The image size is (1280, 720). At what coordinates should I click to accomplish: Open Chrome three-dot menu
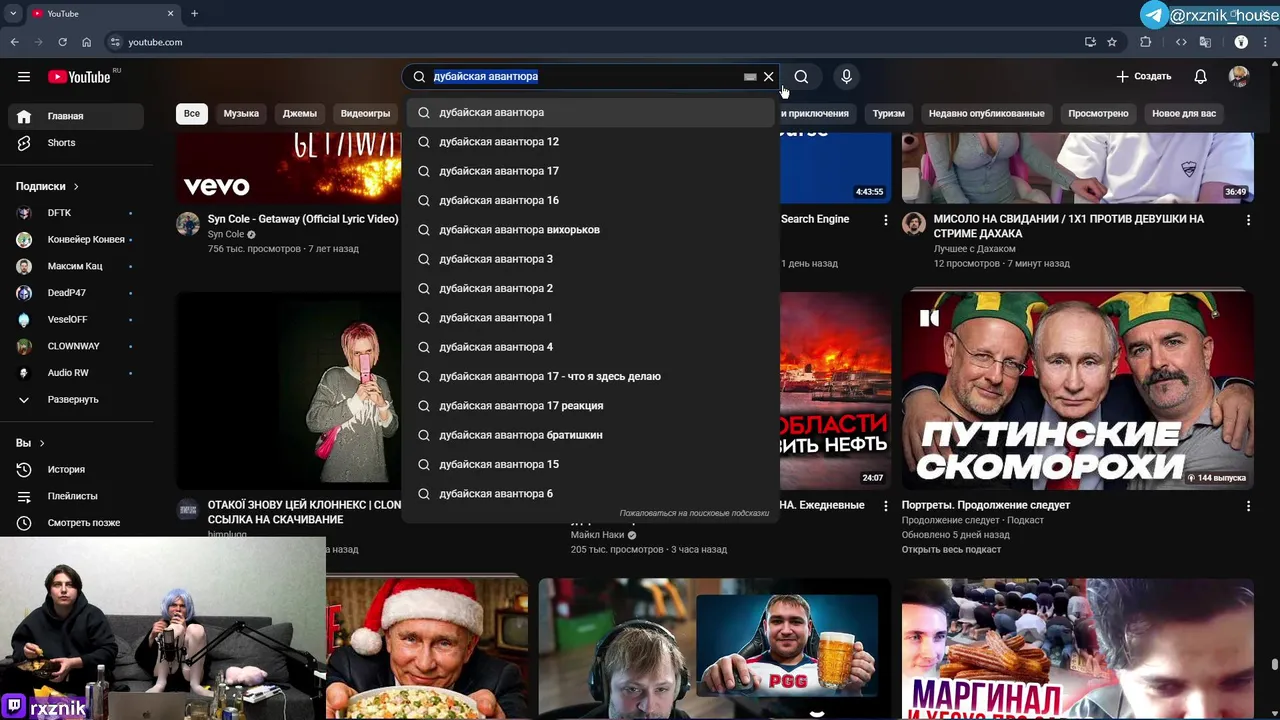[1266, 42]
